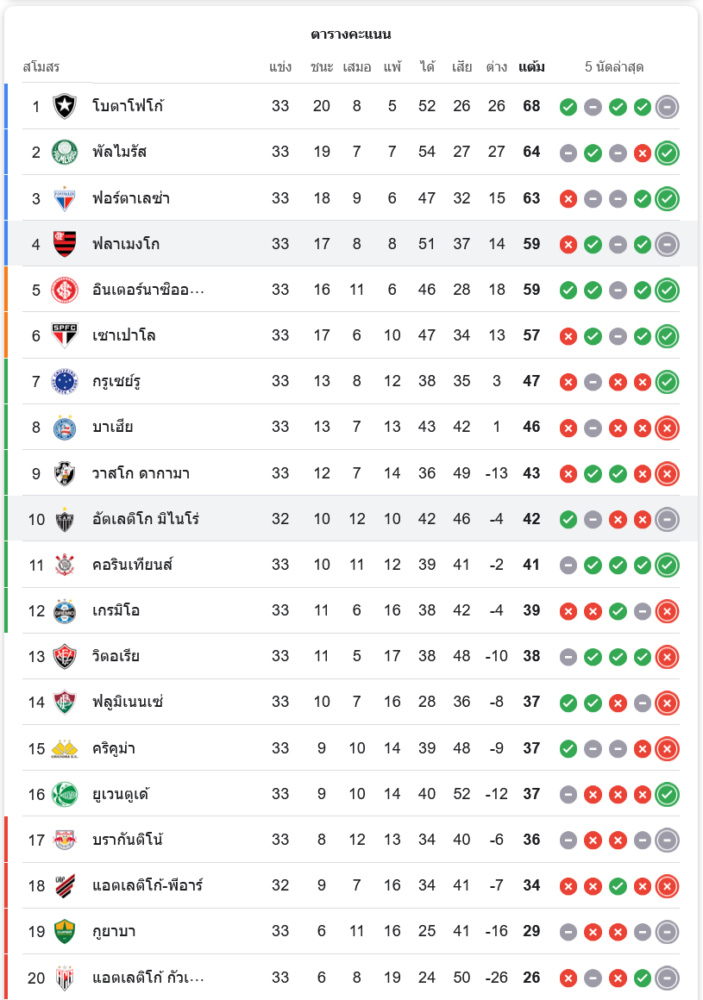This screenshot has width=703, height=1000.
Task: Open the Red Bull Bragantino crest
Action: [65, 840]
